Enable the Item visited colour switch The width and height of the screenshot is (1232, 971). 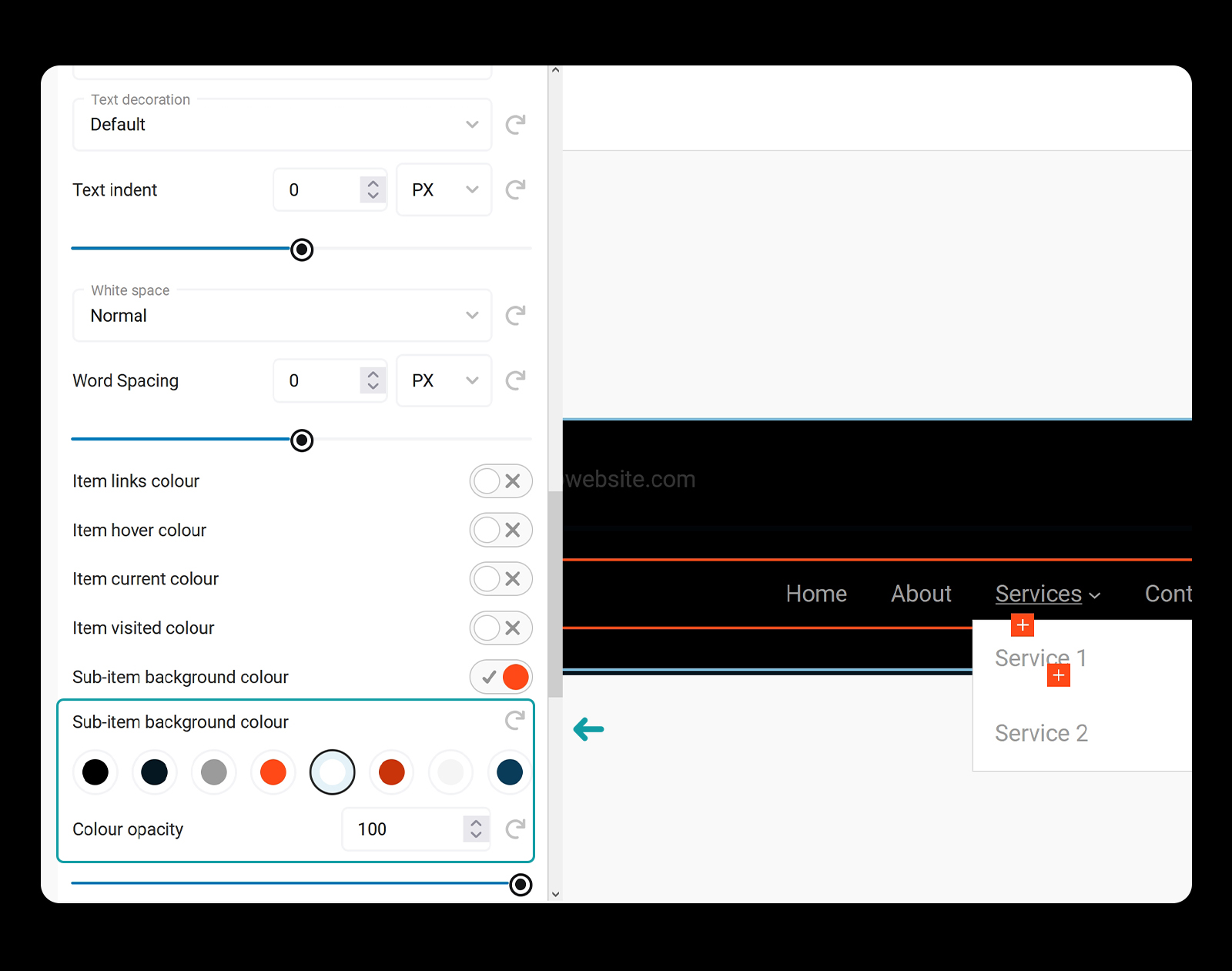501,628
